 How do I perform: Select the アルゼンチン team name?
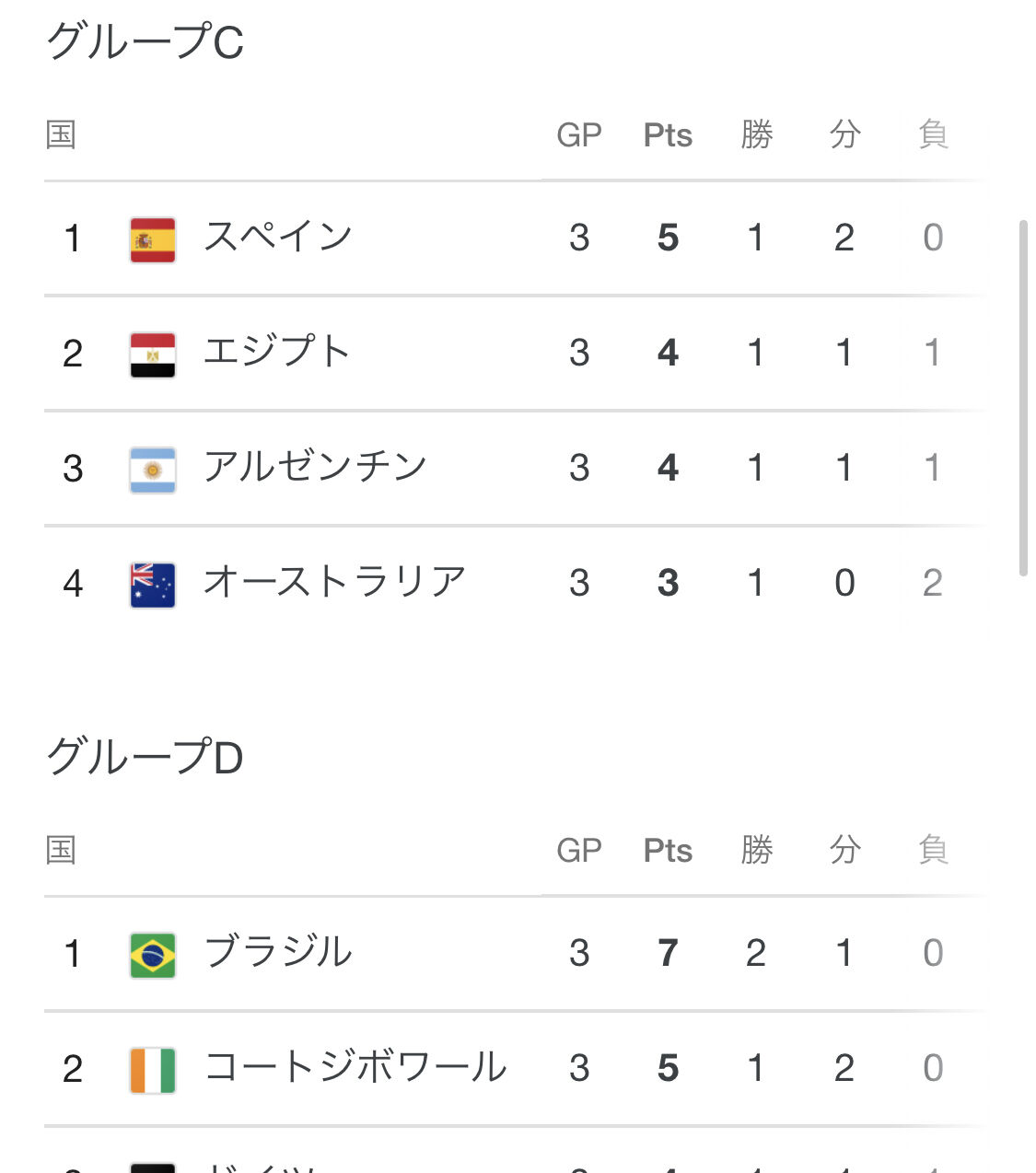pos(315,468)
